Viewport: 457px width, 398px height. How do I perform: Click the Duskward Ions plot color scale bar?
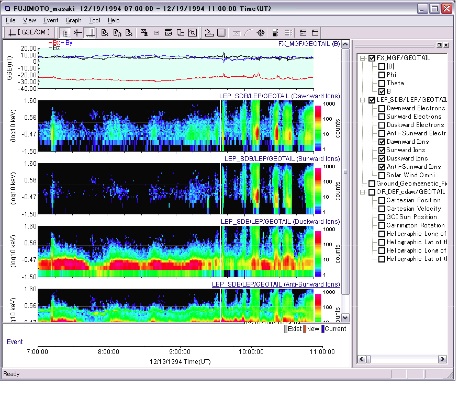point(318,254)
